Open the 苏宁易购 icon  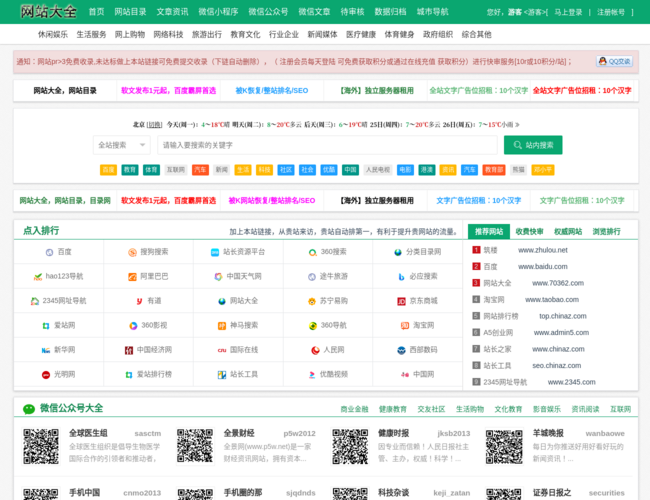click(312, 301)
